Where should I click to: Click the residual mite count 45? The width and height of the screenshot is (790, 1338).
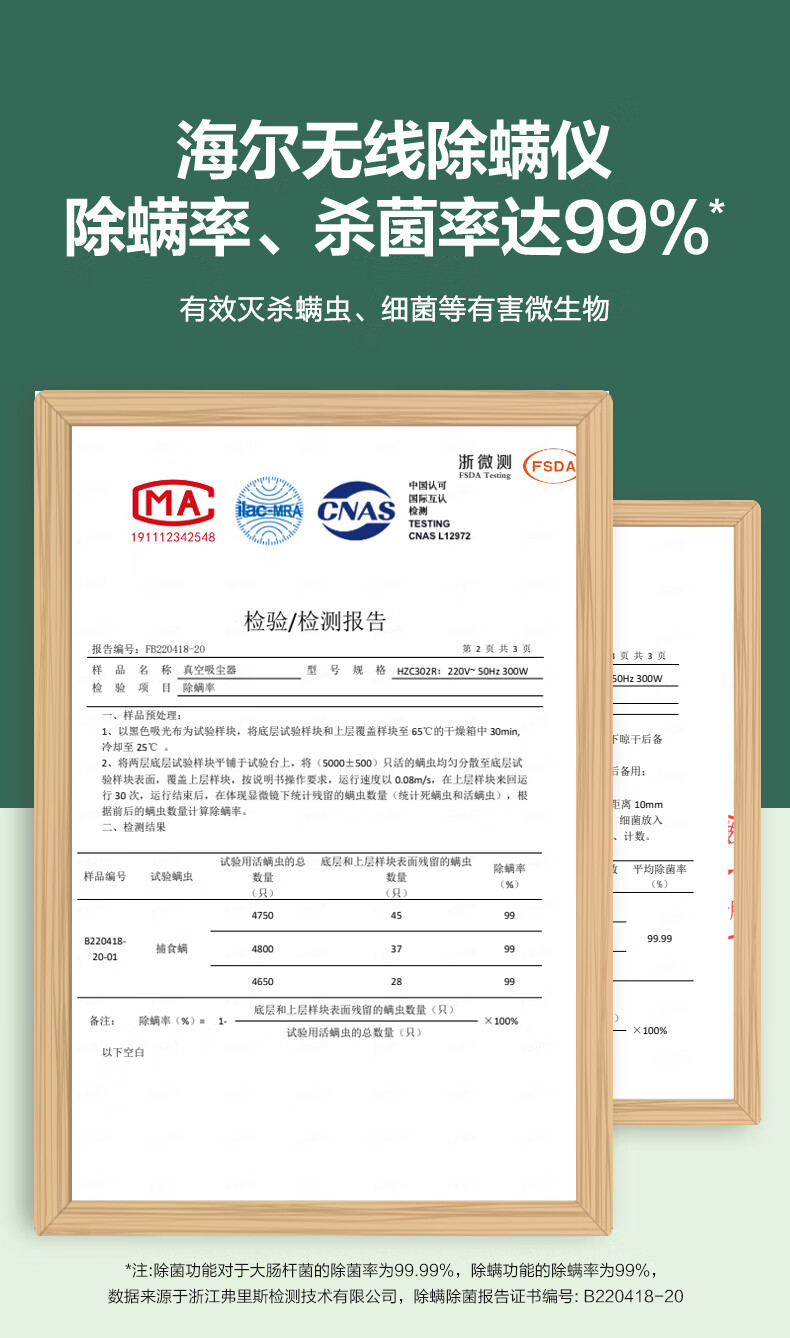396,916
